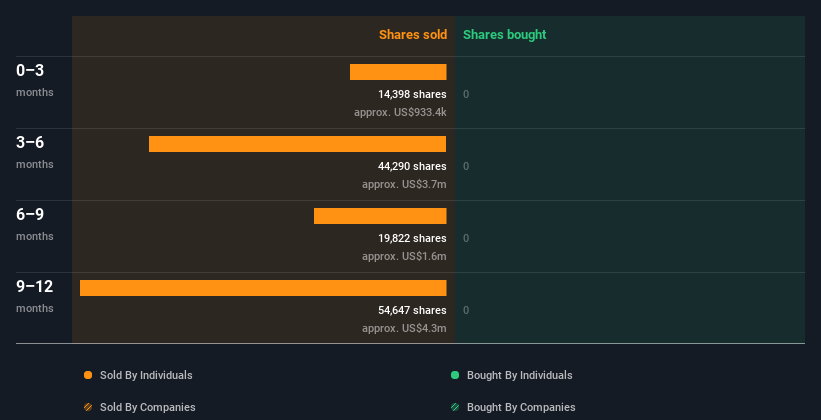Image resolution: width=821 pixels, height=420 pixels.
Task: Select the Shares bought column header
Action: (x=504, y=35)
